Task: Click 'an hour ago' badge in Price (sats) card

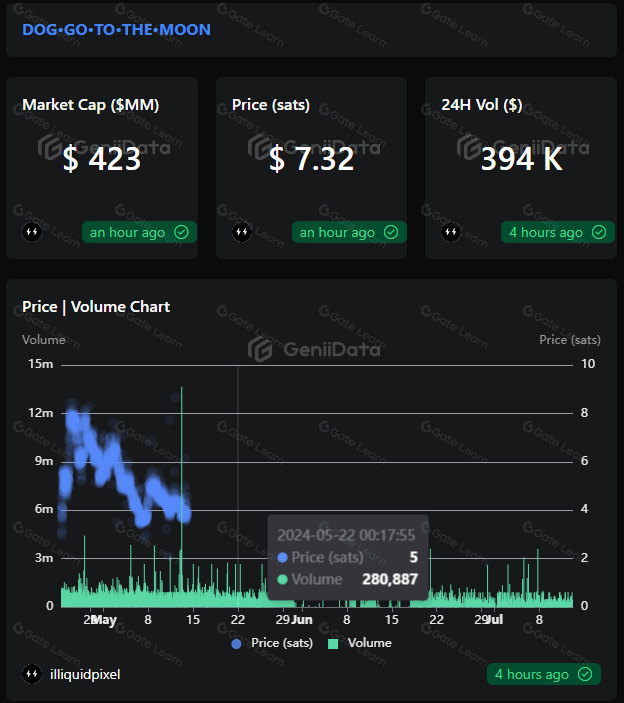Action: (x=349, y=232)
